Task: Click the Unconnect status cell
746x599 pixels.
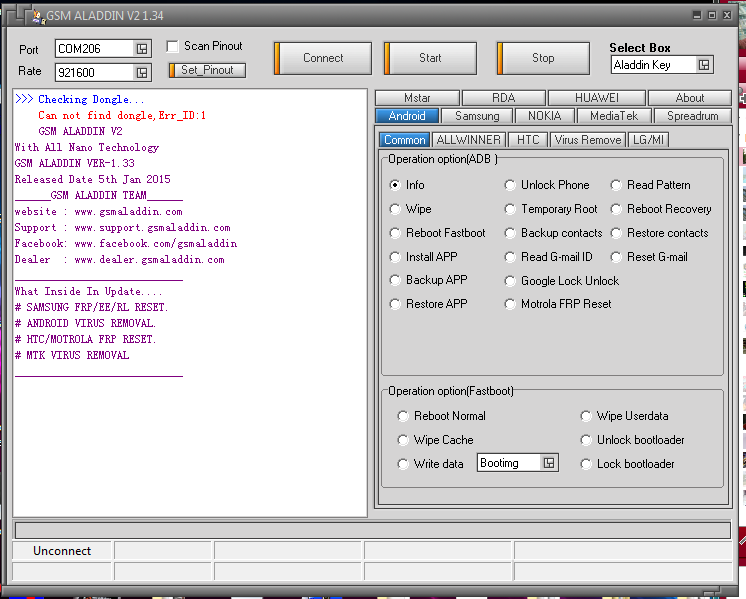Action: [x=62, y=551]
